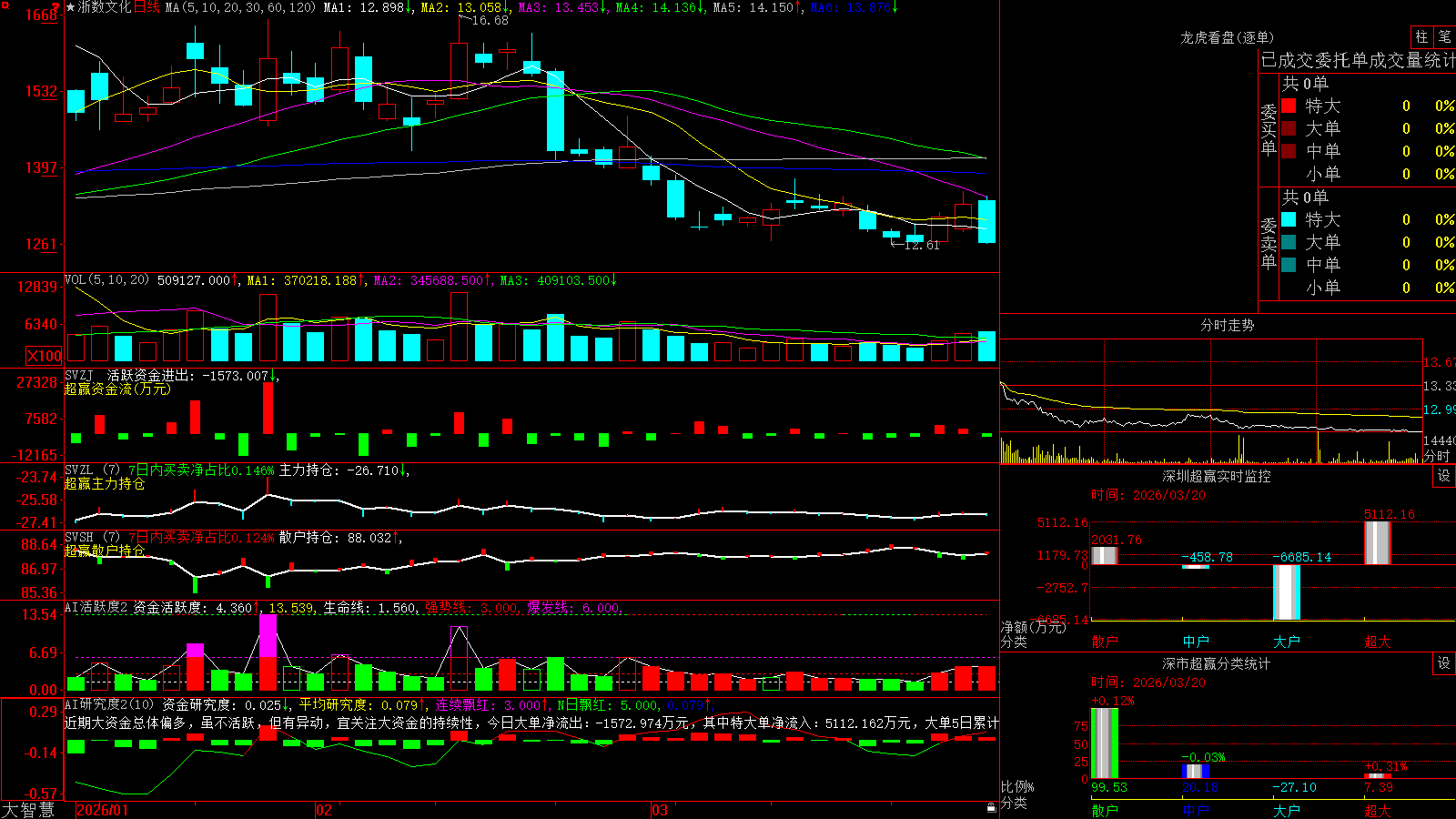Switch the order view to 柱 mode

(x=1421, y=36)
